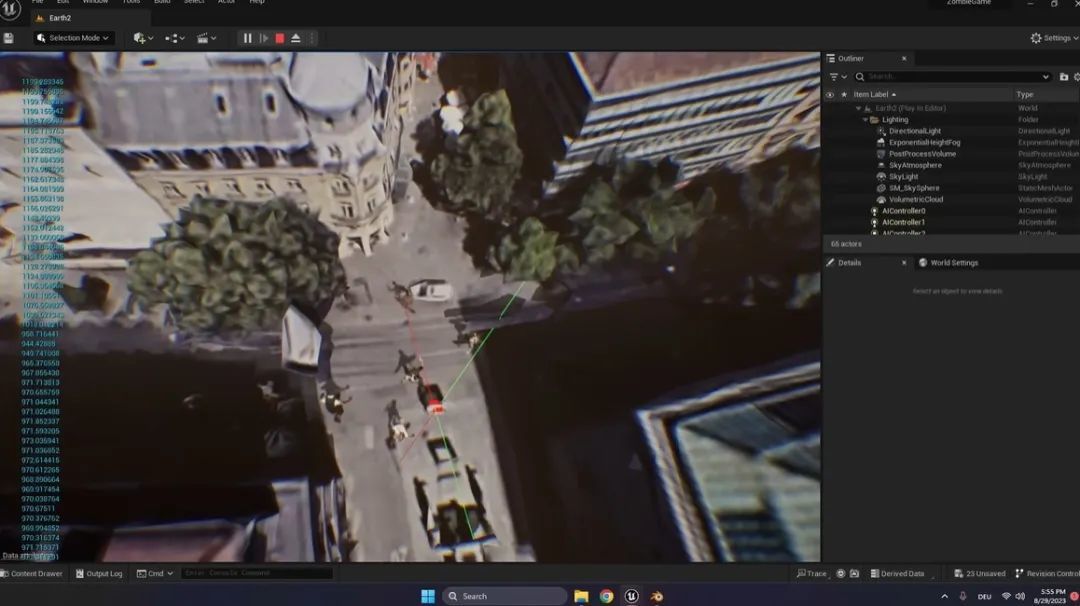Click the SkyLight actor icon
Image resolution: width=1080 pixels, height=606 pixels.
[x=881, y=176]
